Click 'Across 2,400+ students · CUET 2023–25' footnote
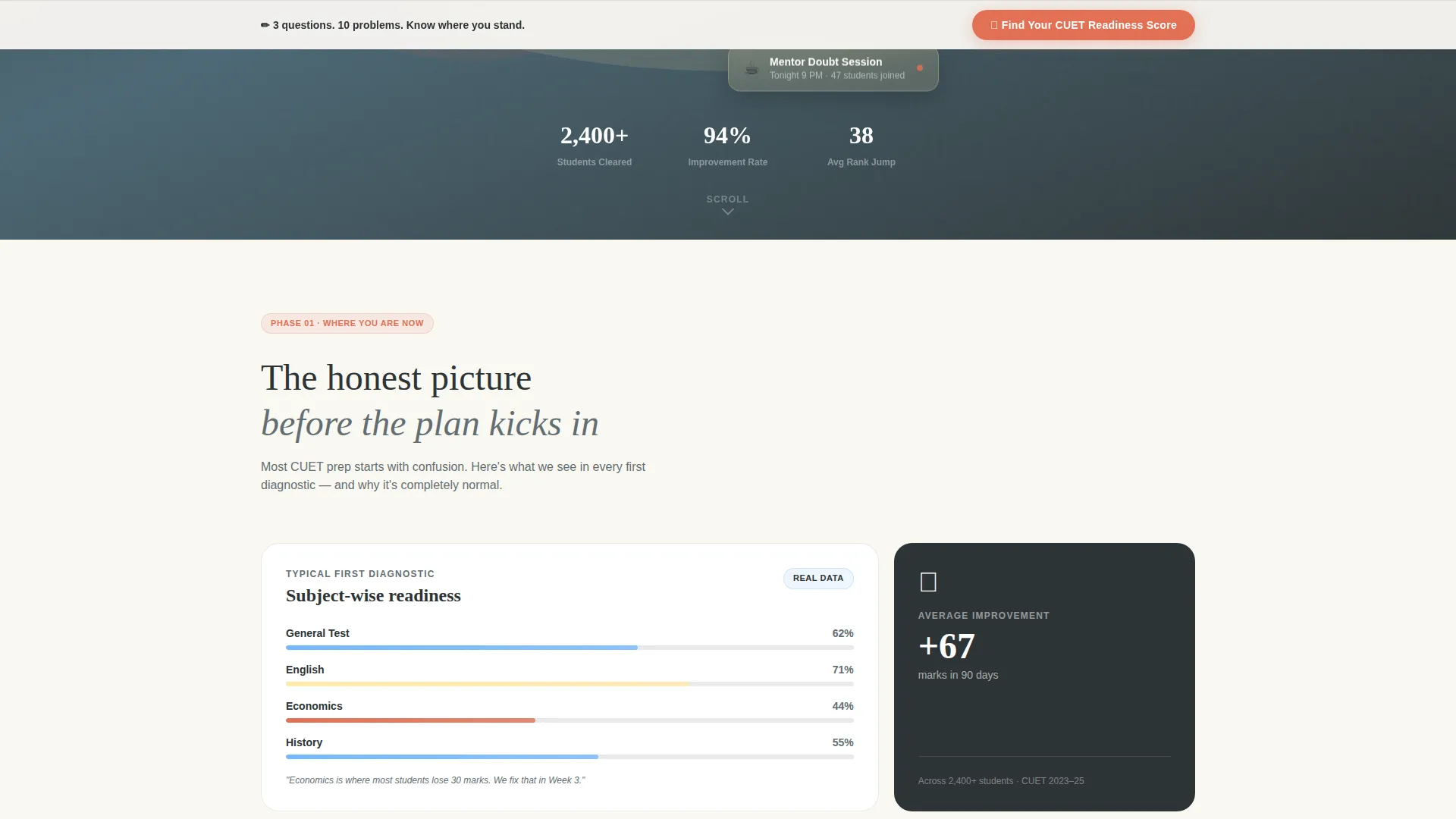Image resolution: width=1456 pixels, height=819 pixels. (x=1001, y=781)
